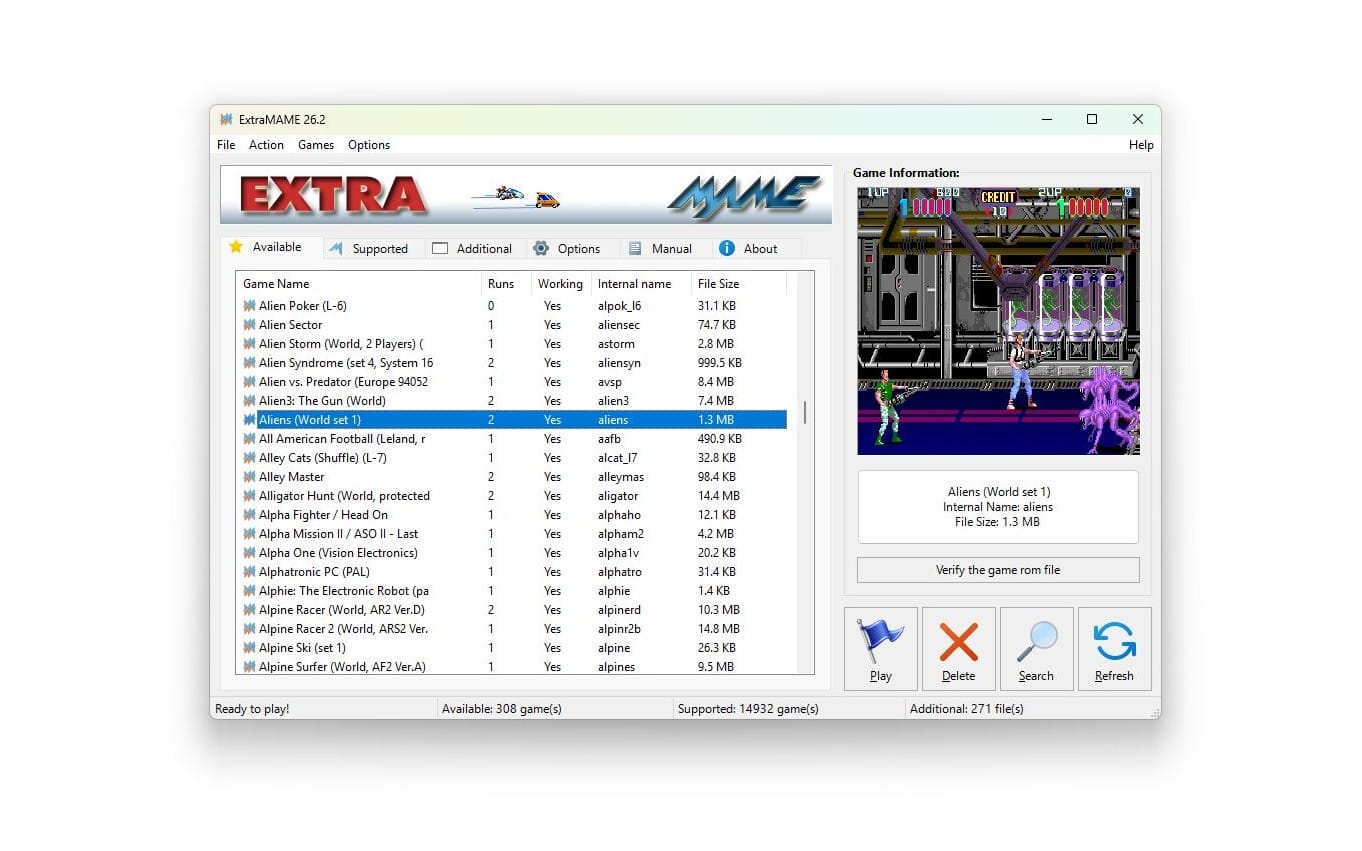Sort by Game Name column header
The height and width of the screenshot is (851, 1362).
coord(358,284)
